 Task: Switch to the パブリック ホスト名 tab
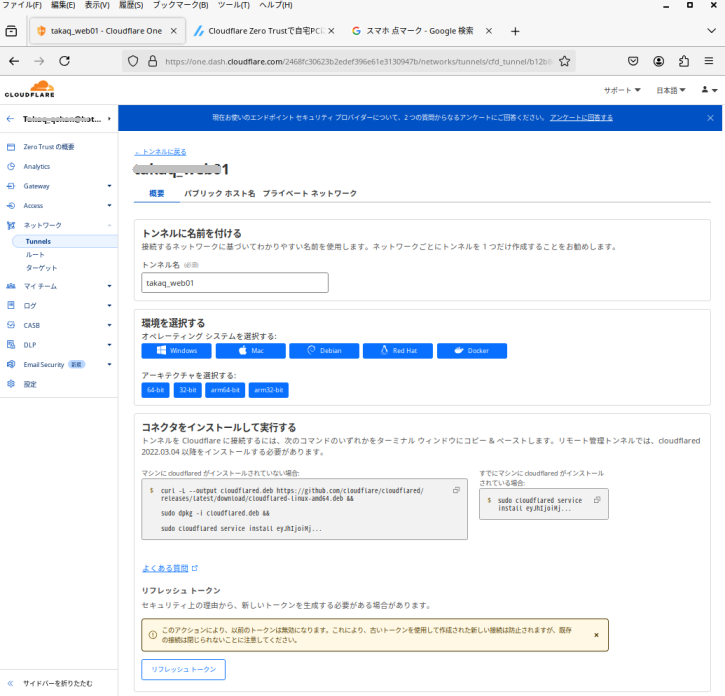pyautogui.click(x=220, y=193)
